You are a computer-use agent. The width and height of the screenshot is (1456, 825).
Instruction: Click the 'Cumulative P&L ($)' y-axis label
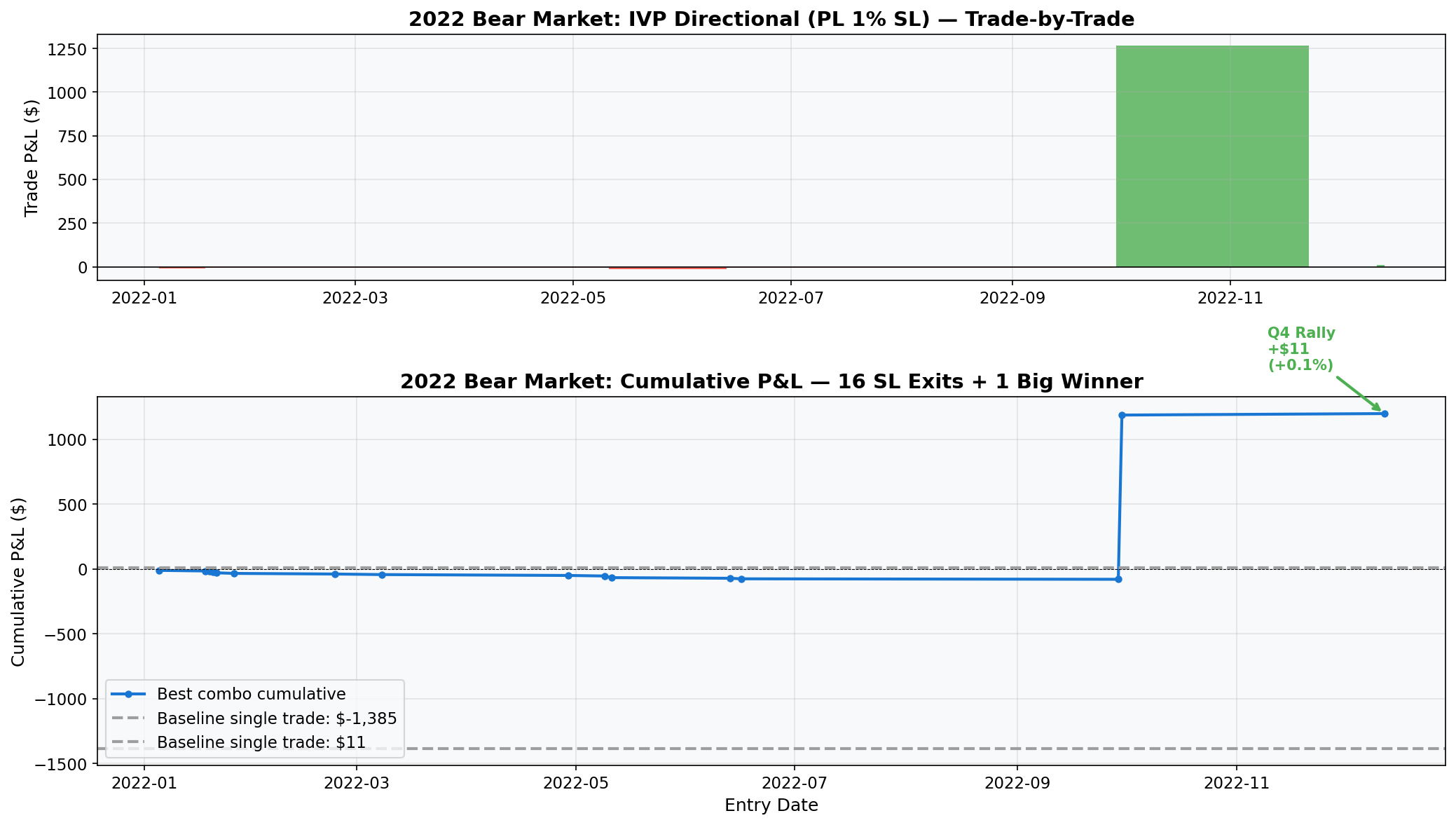point(19,581)
